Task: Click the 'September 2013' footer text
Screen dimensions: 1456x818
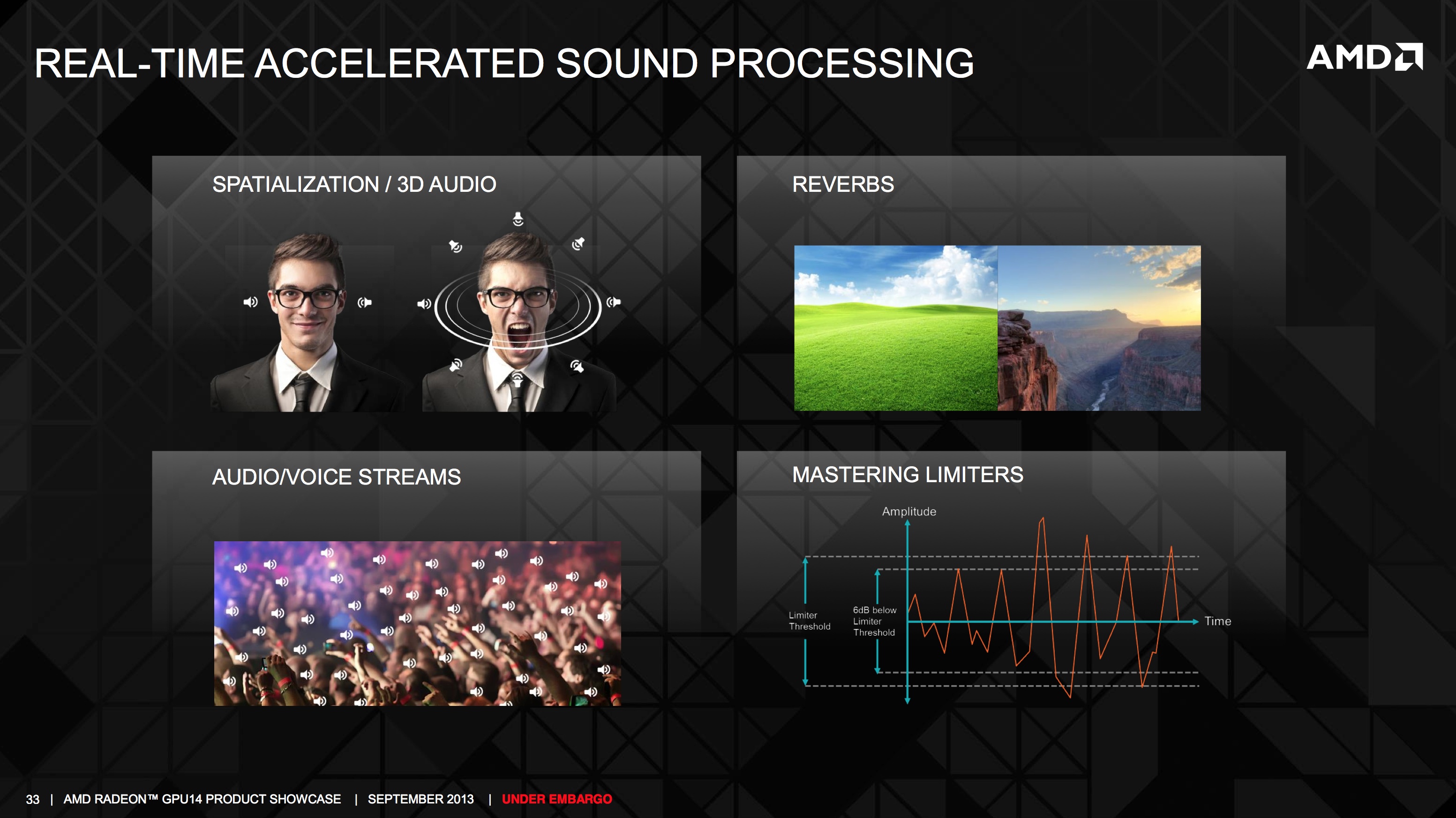Action: tap(420, 799)
